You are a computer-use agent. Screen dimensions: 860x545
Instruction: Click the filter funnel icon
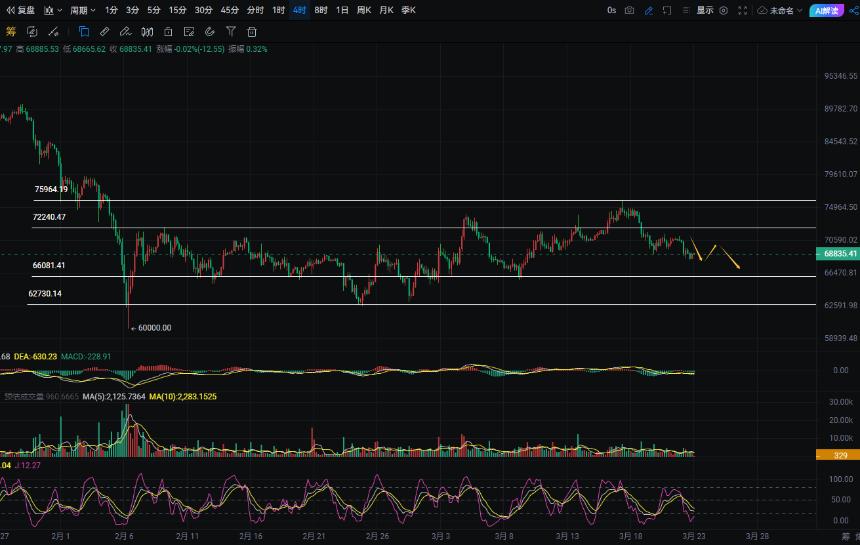tap(231, 32)
